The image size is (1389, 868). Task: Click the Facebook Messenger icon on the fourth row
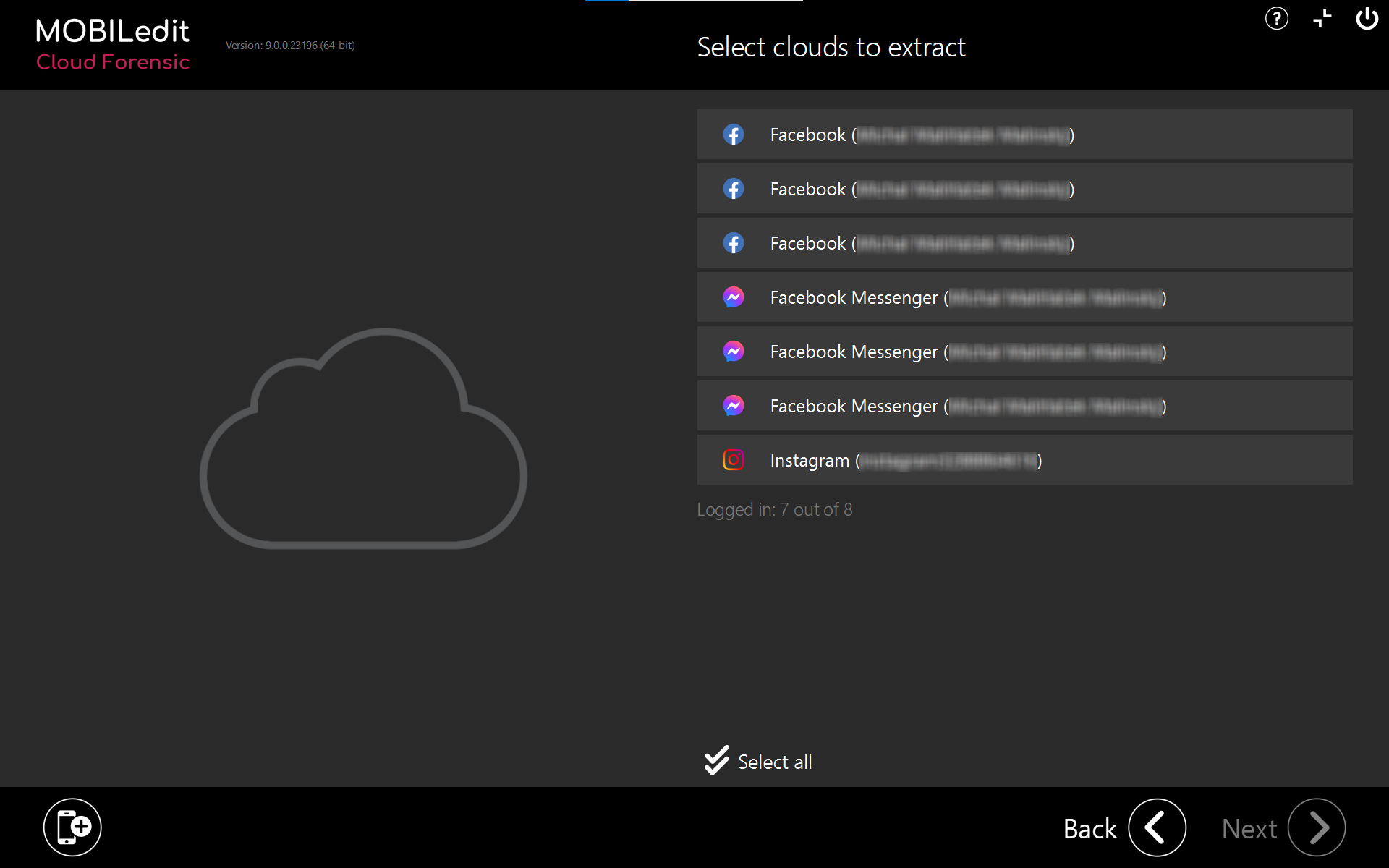(x=734, y=297)
